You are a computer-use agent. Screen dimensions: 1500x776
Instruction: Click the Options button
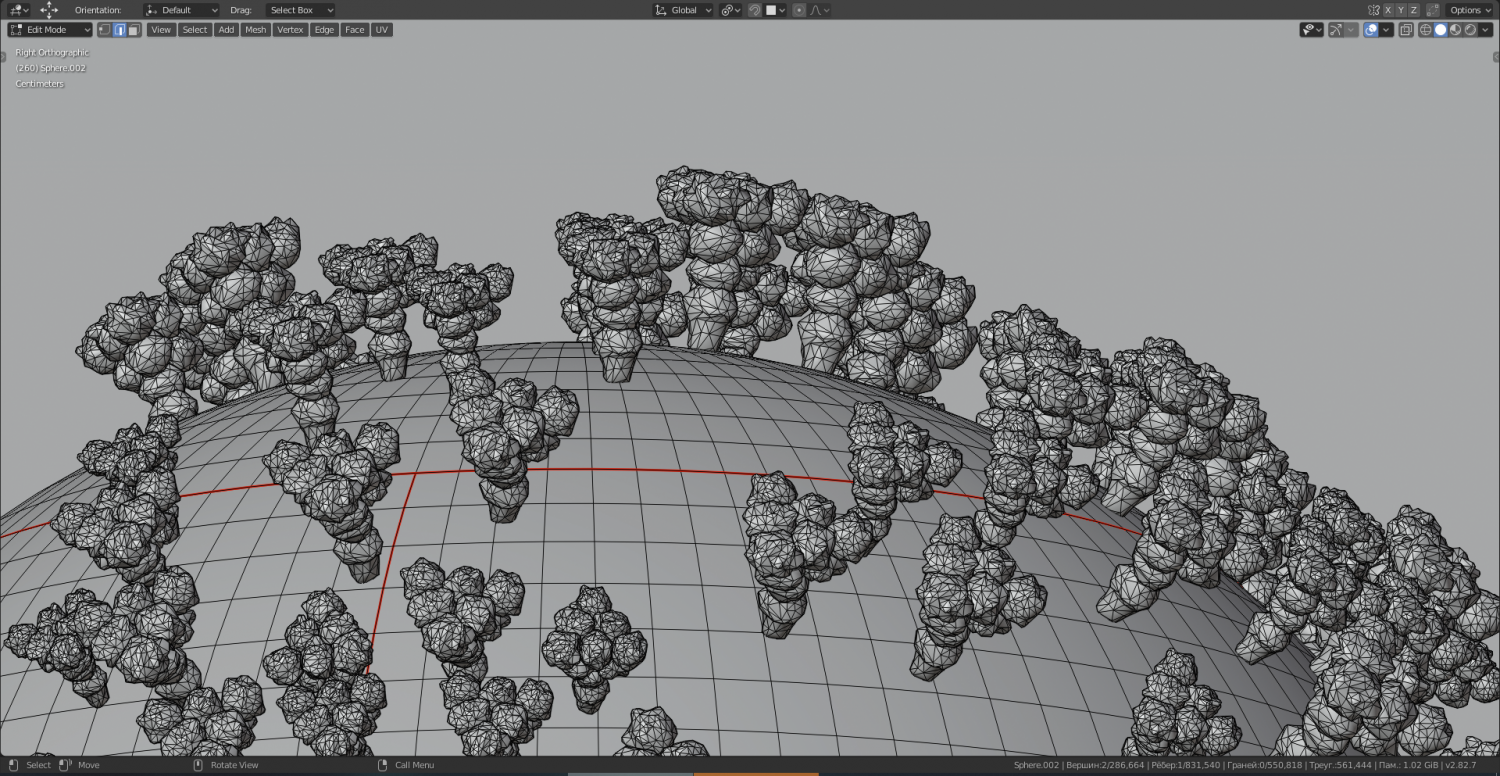[x=1470, y=10]
